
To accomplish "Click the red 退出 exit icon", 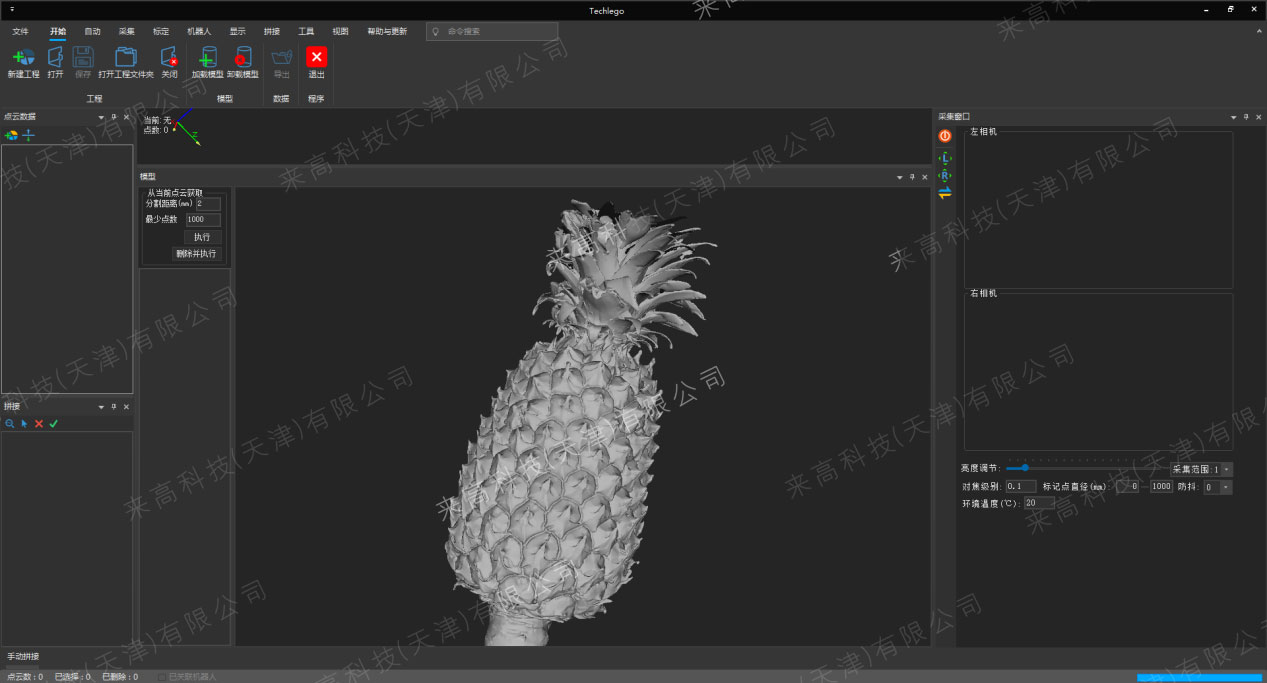I will tap(316, 57).
